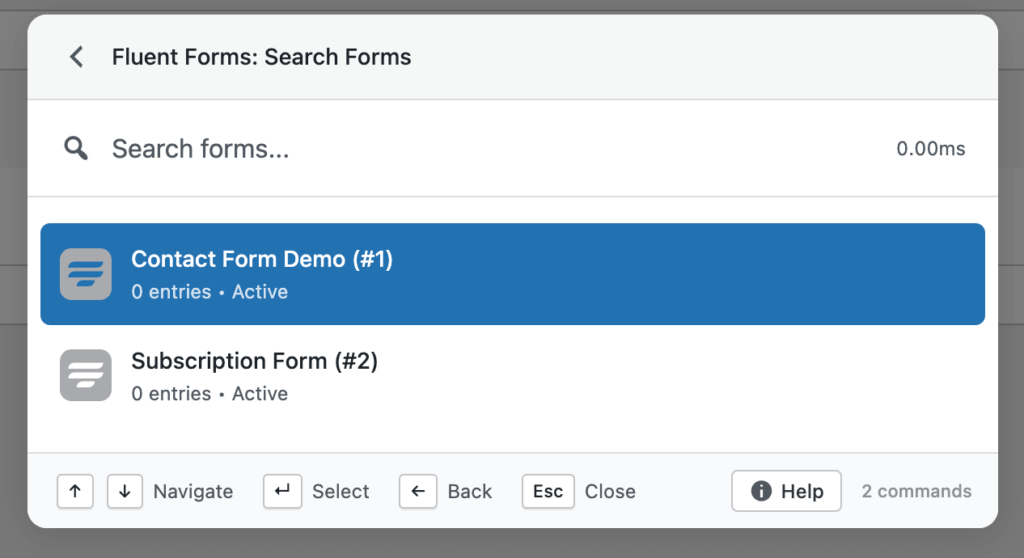Click the magnifying glass search icon
Image resolution: width=1024 pixels, height=558 pixels.
coord(76,149)
